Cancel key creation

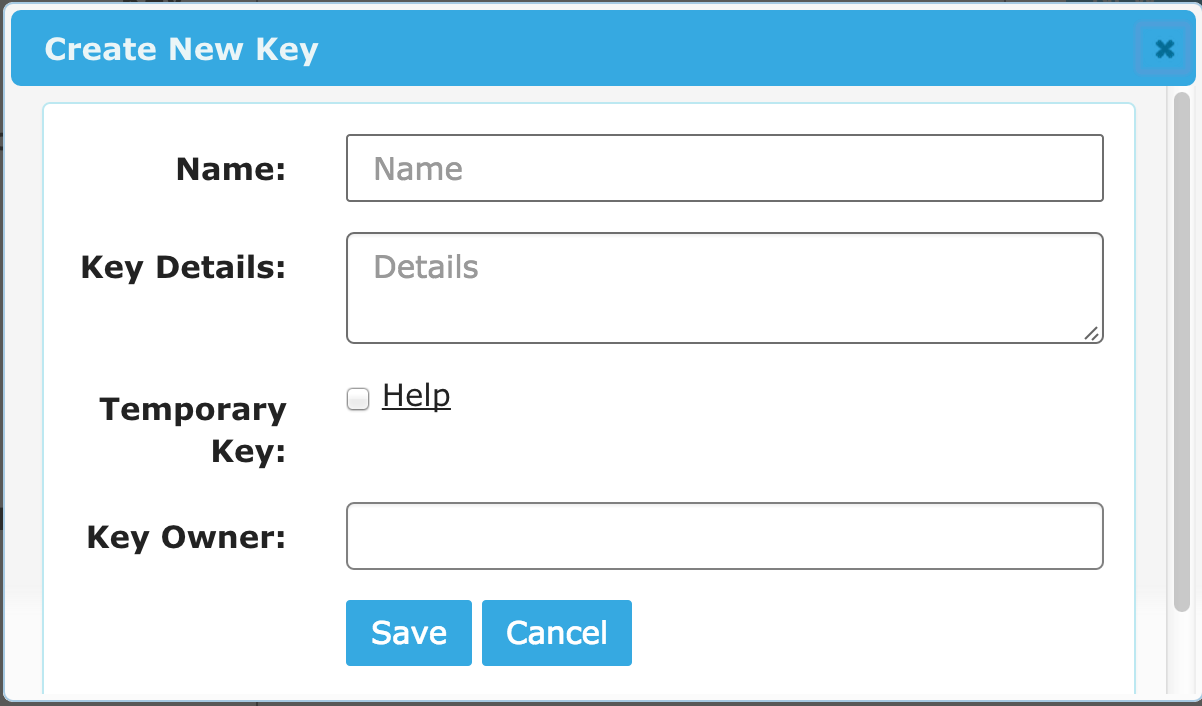(x=556, y=632)
